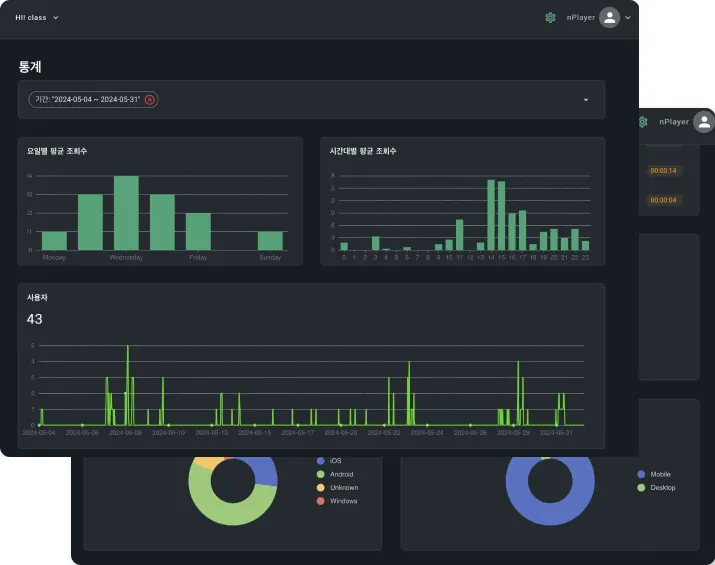Open the HI! class workspace dropdown
This screenshot has width=715, height=565.
(x=36, y=17)
